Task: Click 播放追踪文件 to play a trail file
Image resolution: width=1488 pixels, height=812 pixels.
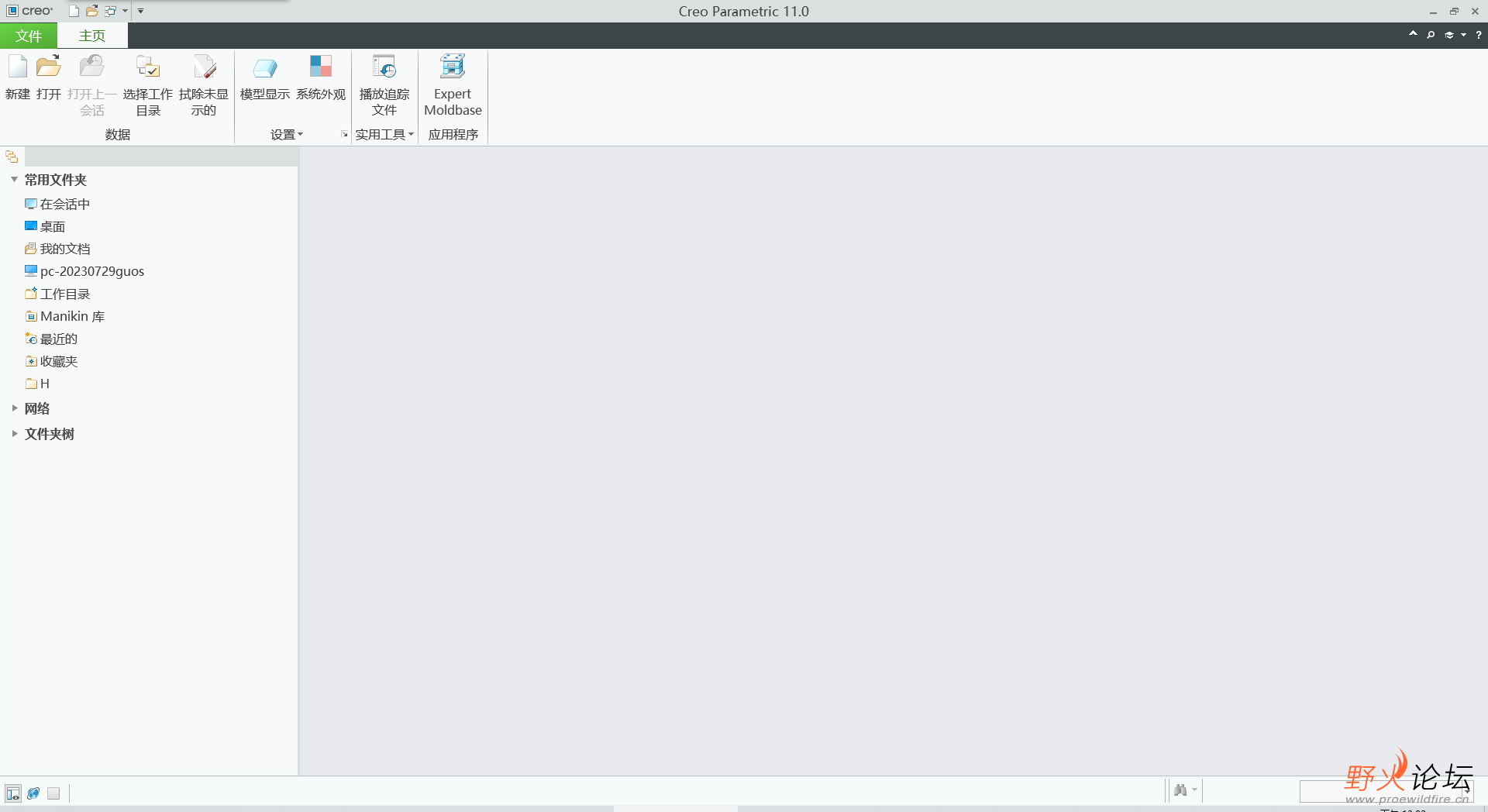Action: pos(384,85)
